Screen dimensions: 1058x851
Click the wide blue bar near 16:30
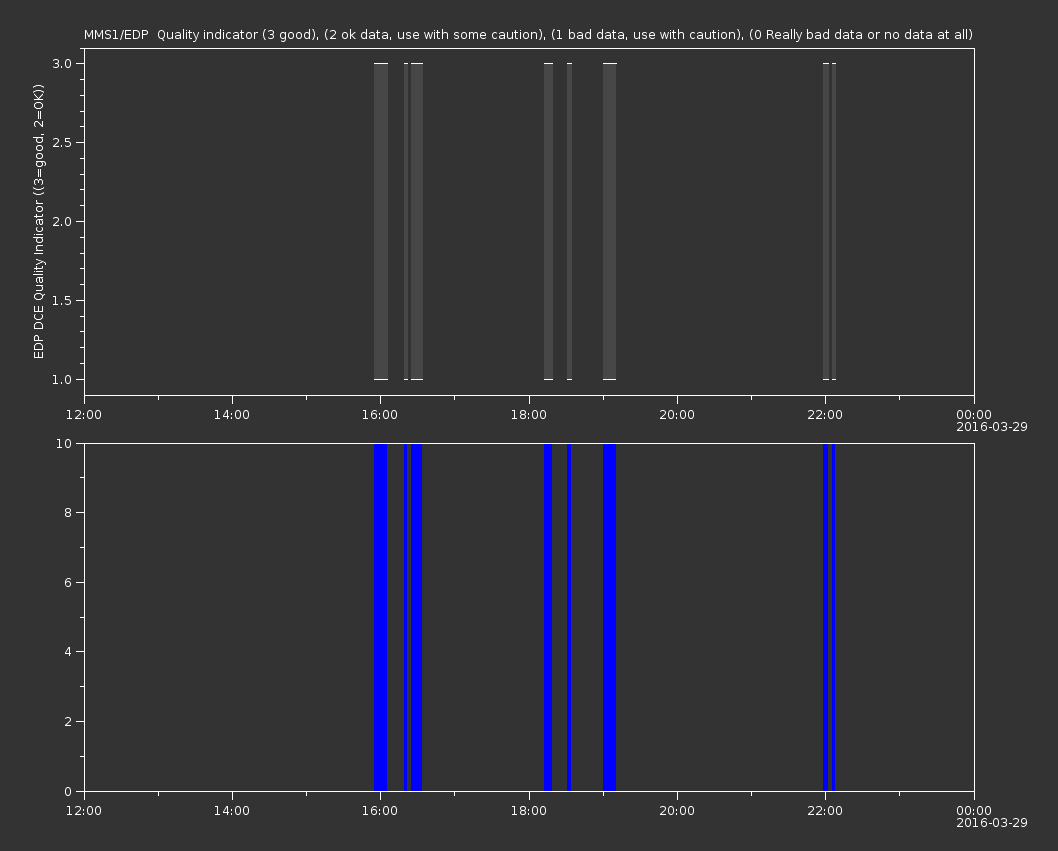click(x=416, y=617)
